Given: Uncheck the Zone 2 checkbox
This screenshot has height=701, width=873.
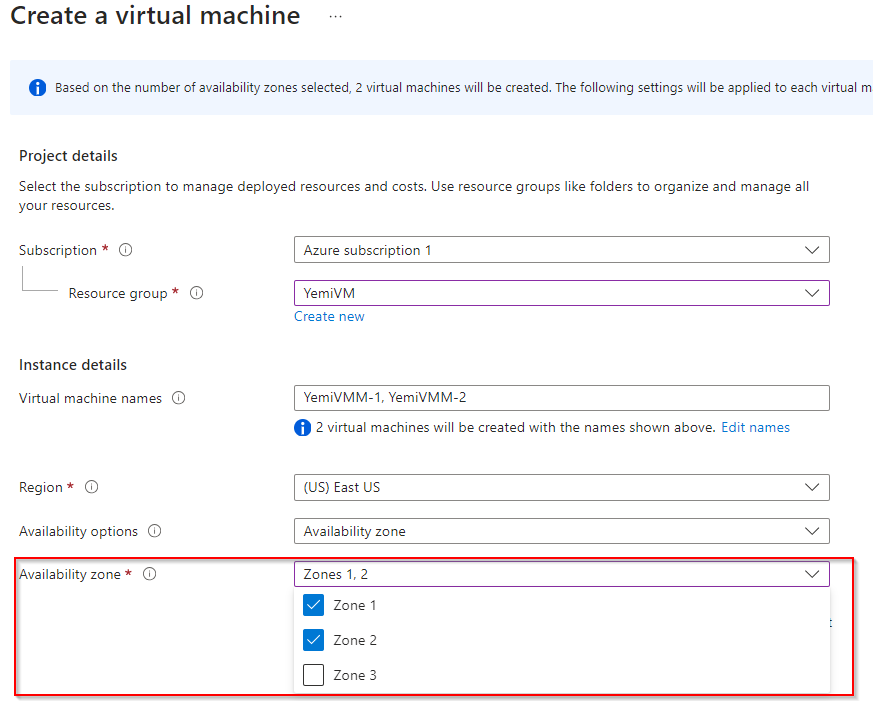Looking at the screenshot, I should click(x=314, y=640).
